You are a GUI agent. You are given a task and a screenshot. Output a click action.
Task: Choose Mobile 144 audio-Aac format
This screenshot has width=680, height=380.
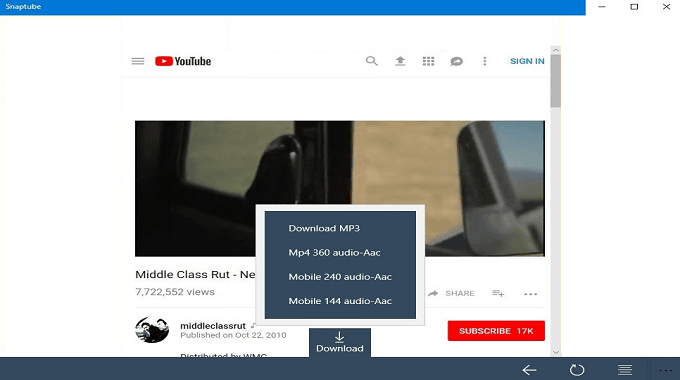point(340,301)
